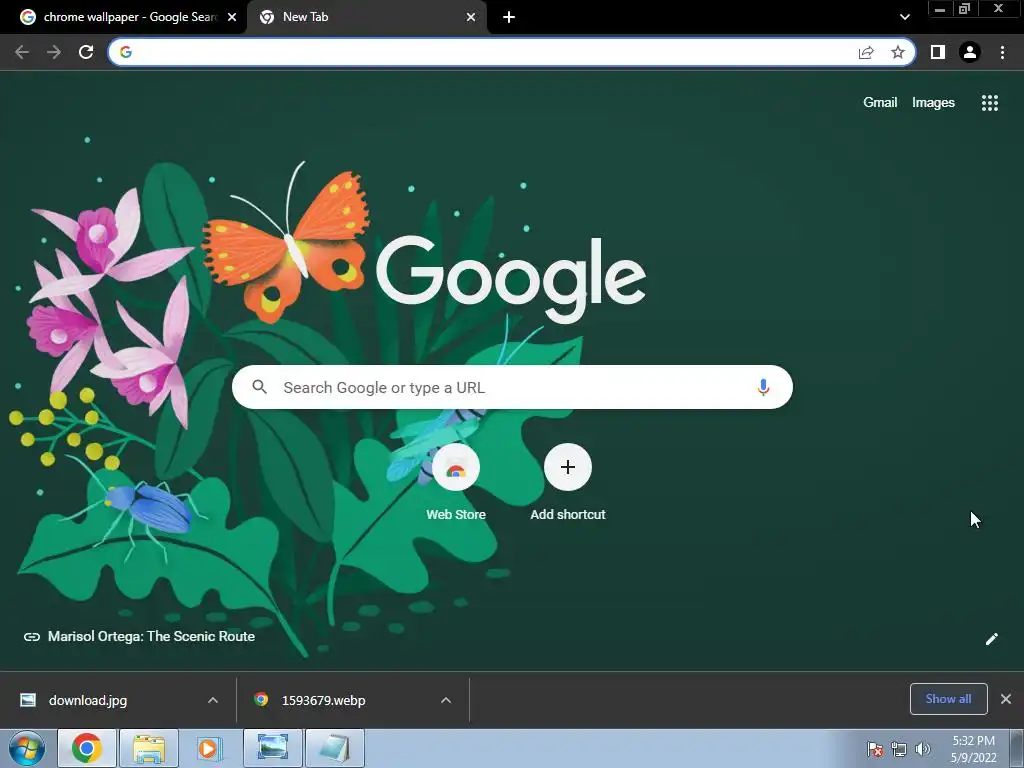This screenshot has height=768, width=1024.
Task: Show all downloads
Action: pos(948,699)
